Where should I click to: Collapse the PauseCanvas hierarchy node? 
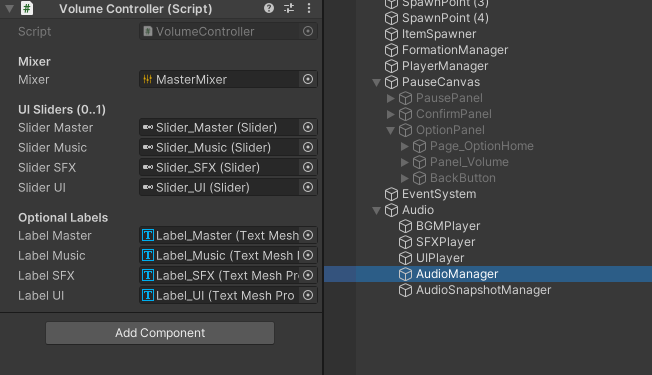(x=376, y=82)
